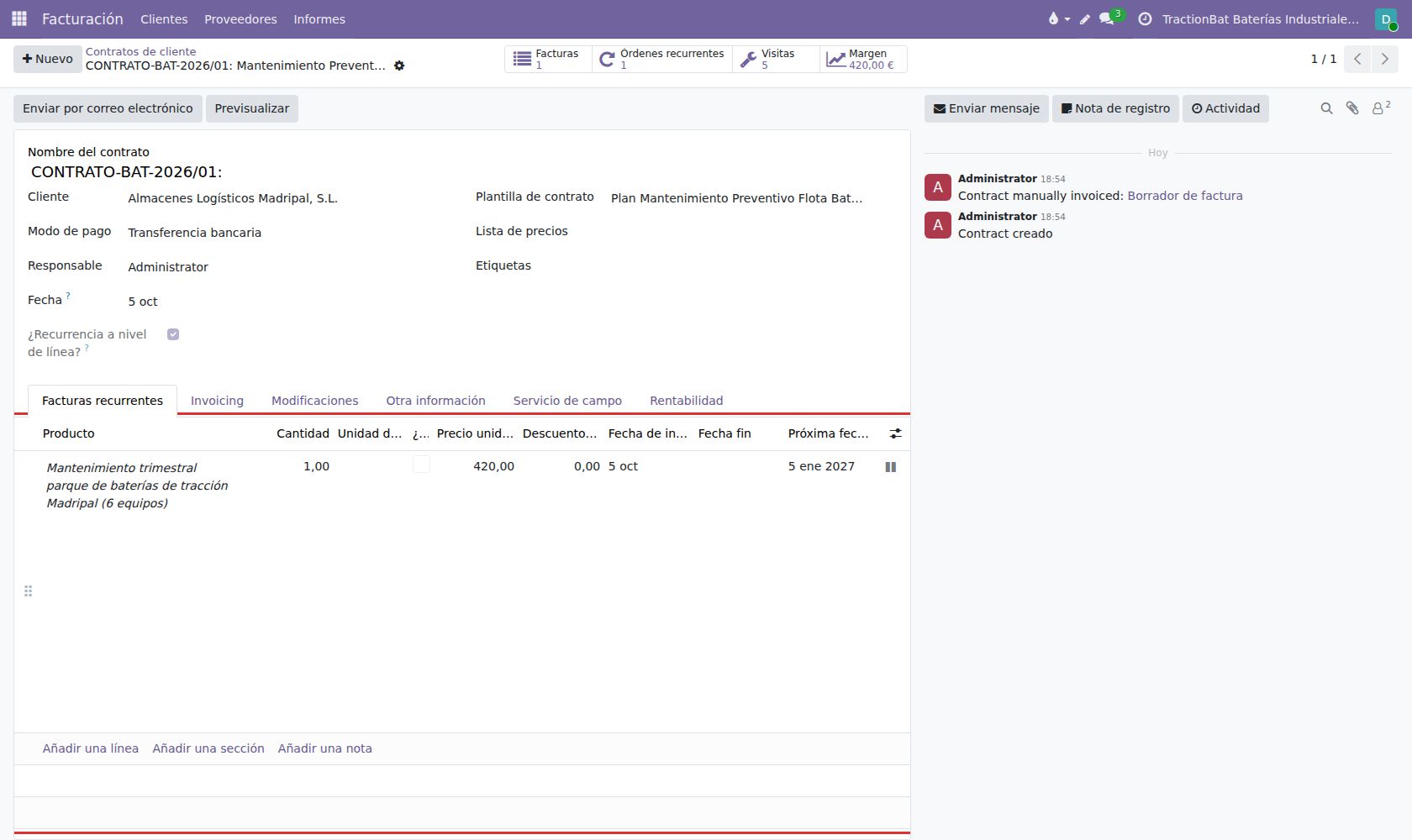Open the conversations chat icon with badge
Image resolution: width=1412 pixels, height=840 pixels.
click(x=1107, y=18)
